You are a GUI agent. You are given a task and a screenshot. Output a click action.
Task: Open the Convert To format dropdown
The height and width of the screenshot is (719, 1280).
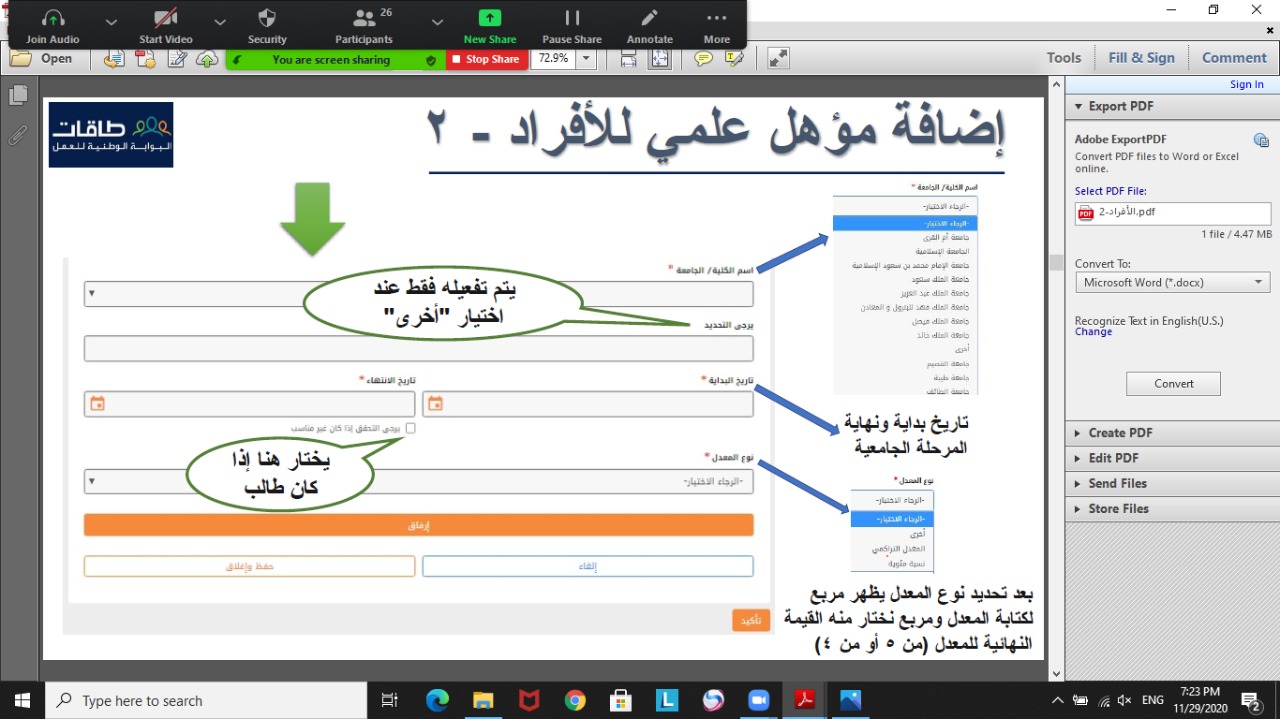click(x=1172, y=283)
